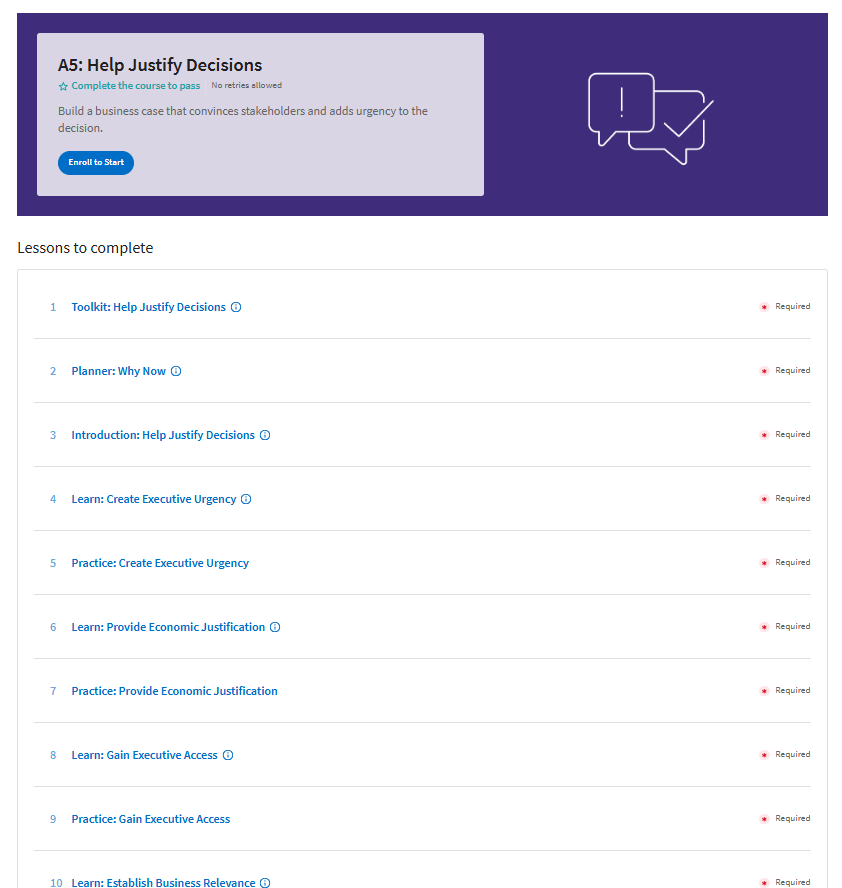Screen dimensions: 842x888
Task: Open info icon for Learn: Establish Business Relevance
Action: (265, 882)
